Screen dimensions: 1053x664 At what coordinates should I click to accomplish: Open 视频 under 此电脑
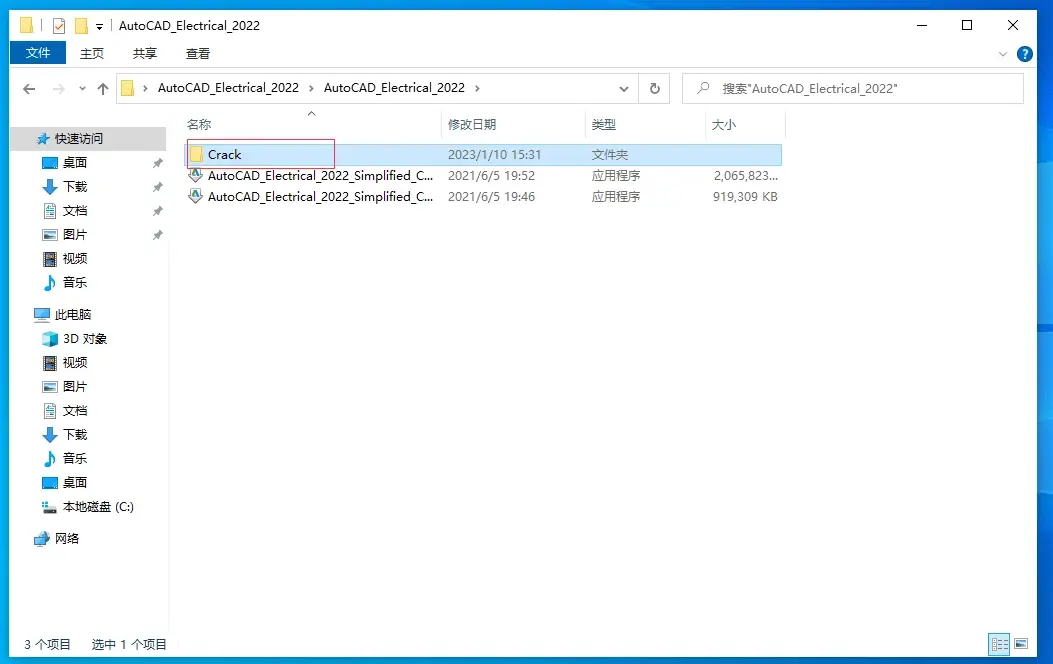point(75,363)
